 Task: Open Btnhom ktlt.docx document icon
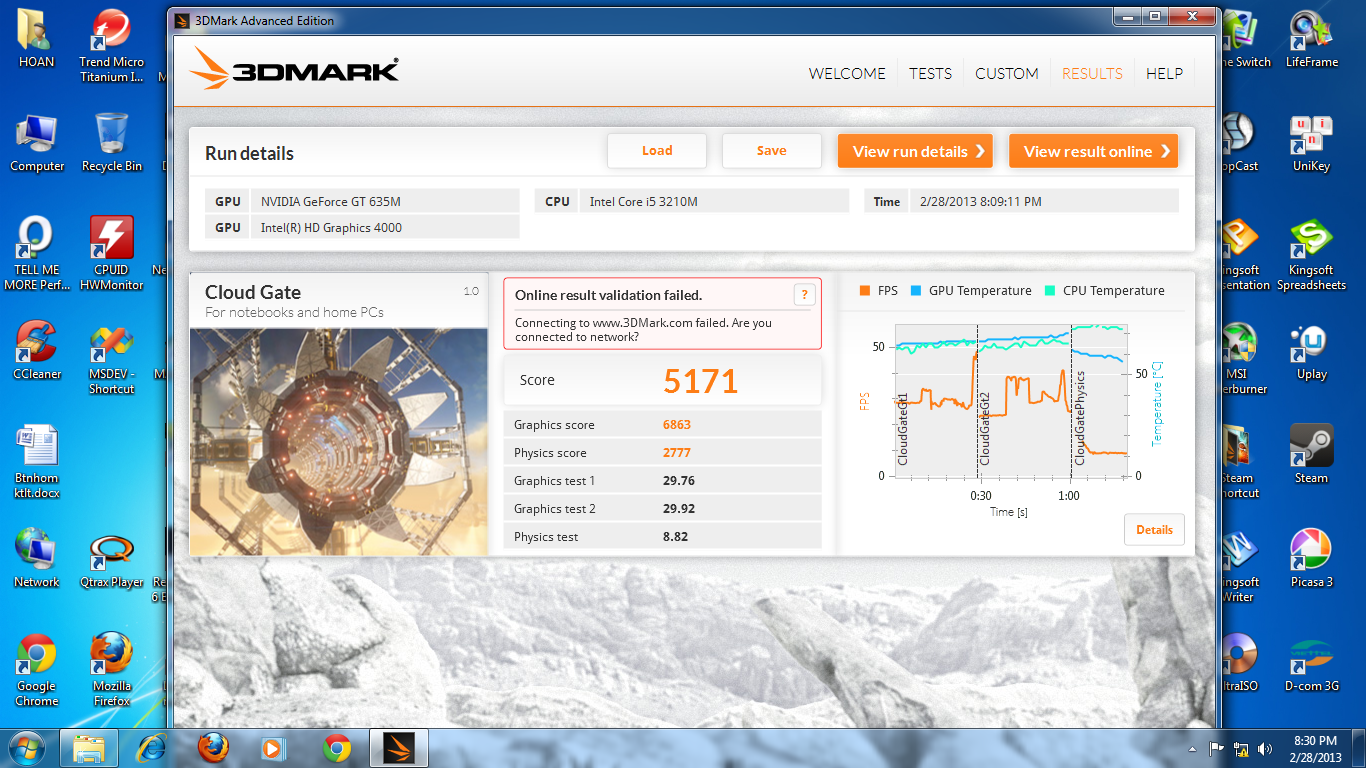tap(37, 463)
